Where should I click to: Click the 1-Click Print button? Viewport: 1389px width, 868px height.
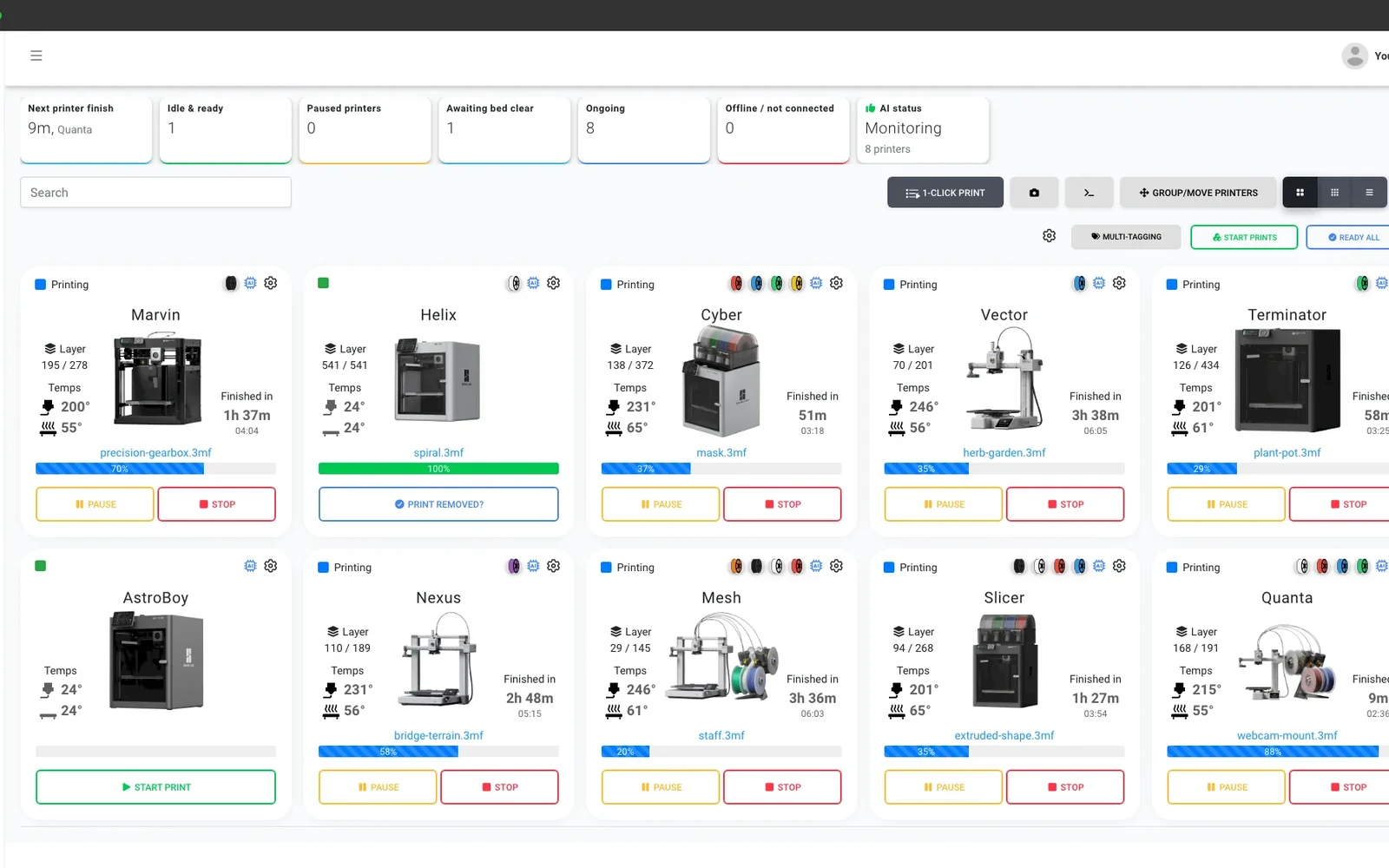point(945,193)
